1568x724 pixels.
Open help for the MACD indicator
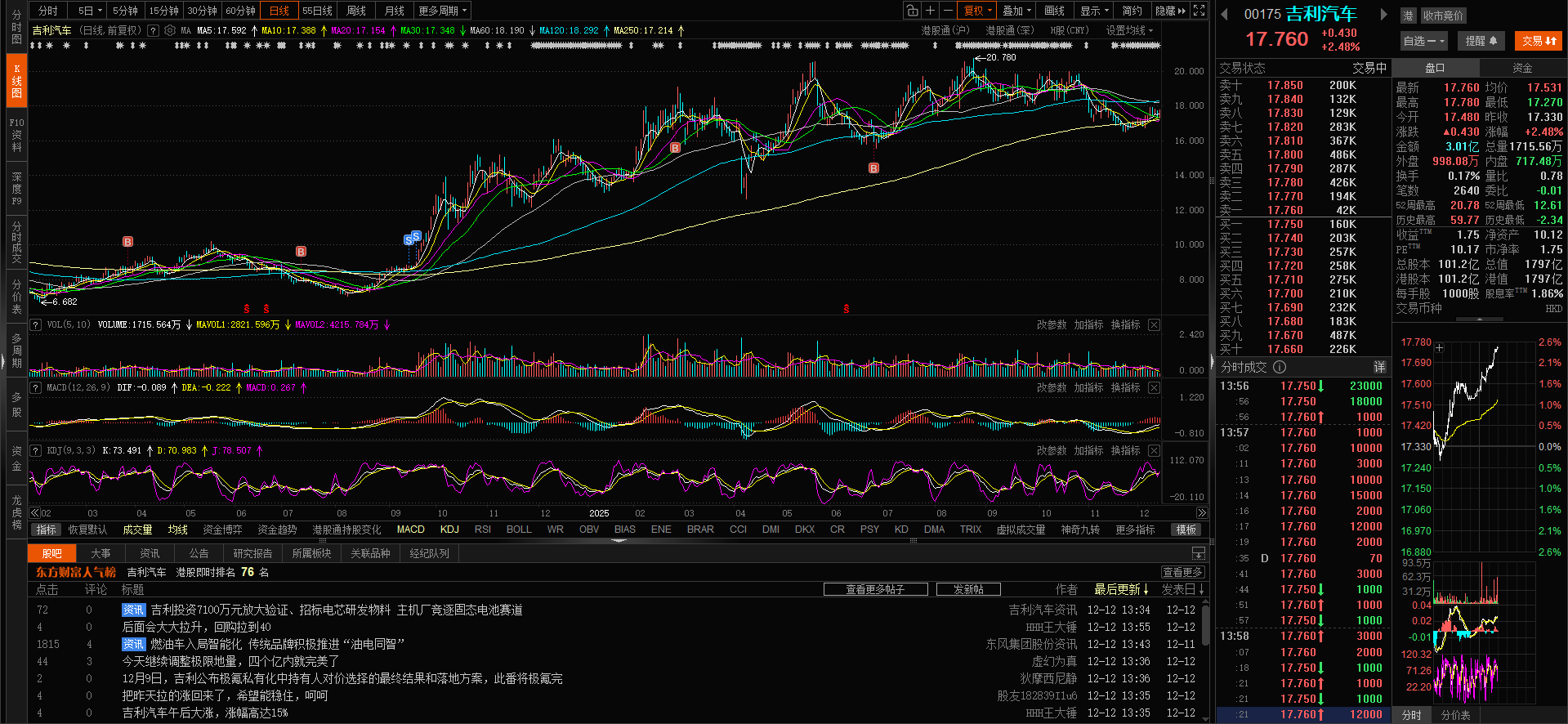click(36, 387)
